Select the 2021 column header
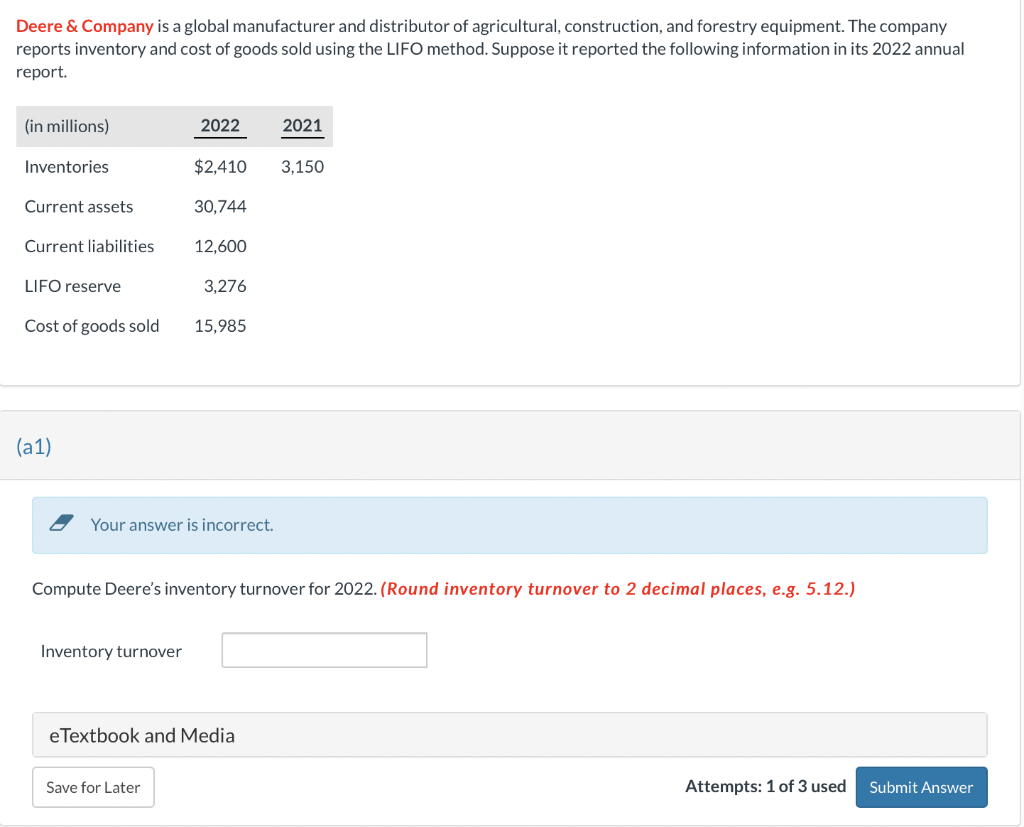Viewport: 1024px width, 827px height. click(x=302, y=125)
